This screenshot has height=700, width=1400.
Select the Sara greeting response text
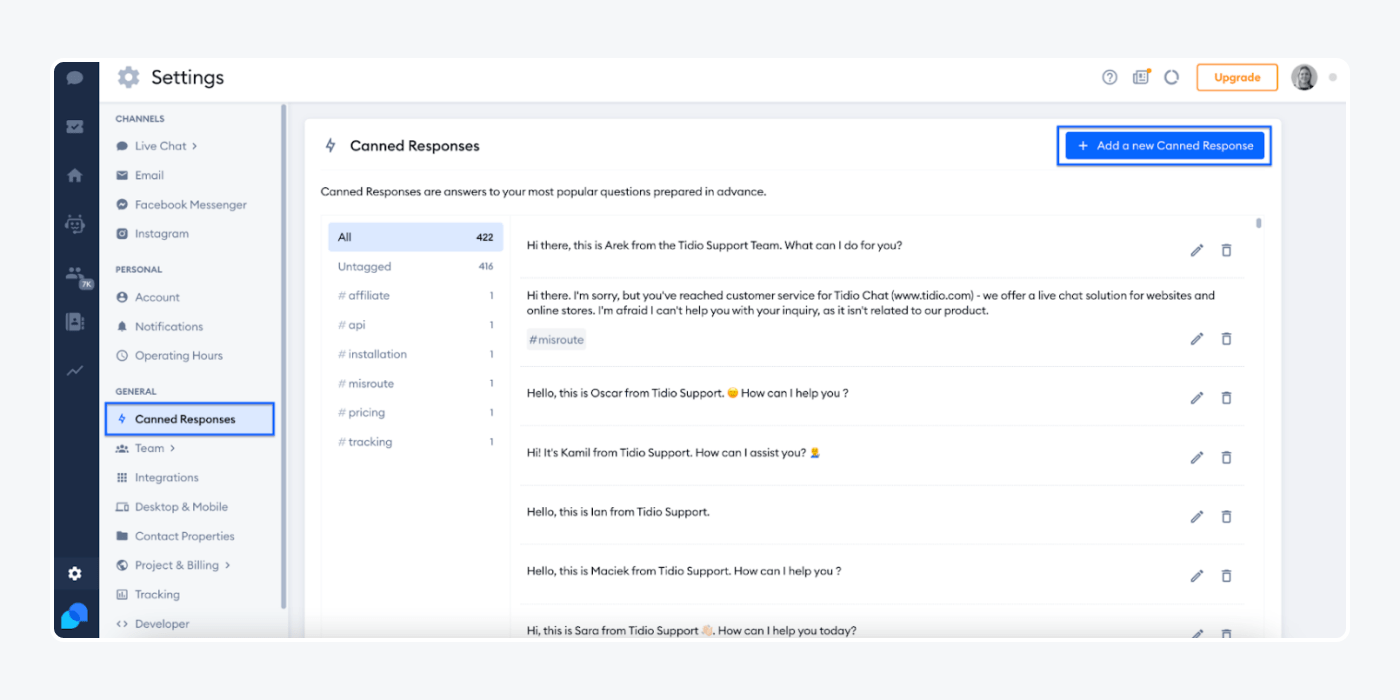click(692, 631)
